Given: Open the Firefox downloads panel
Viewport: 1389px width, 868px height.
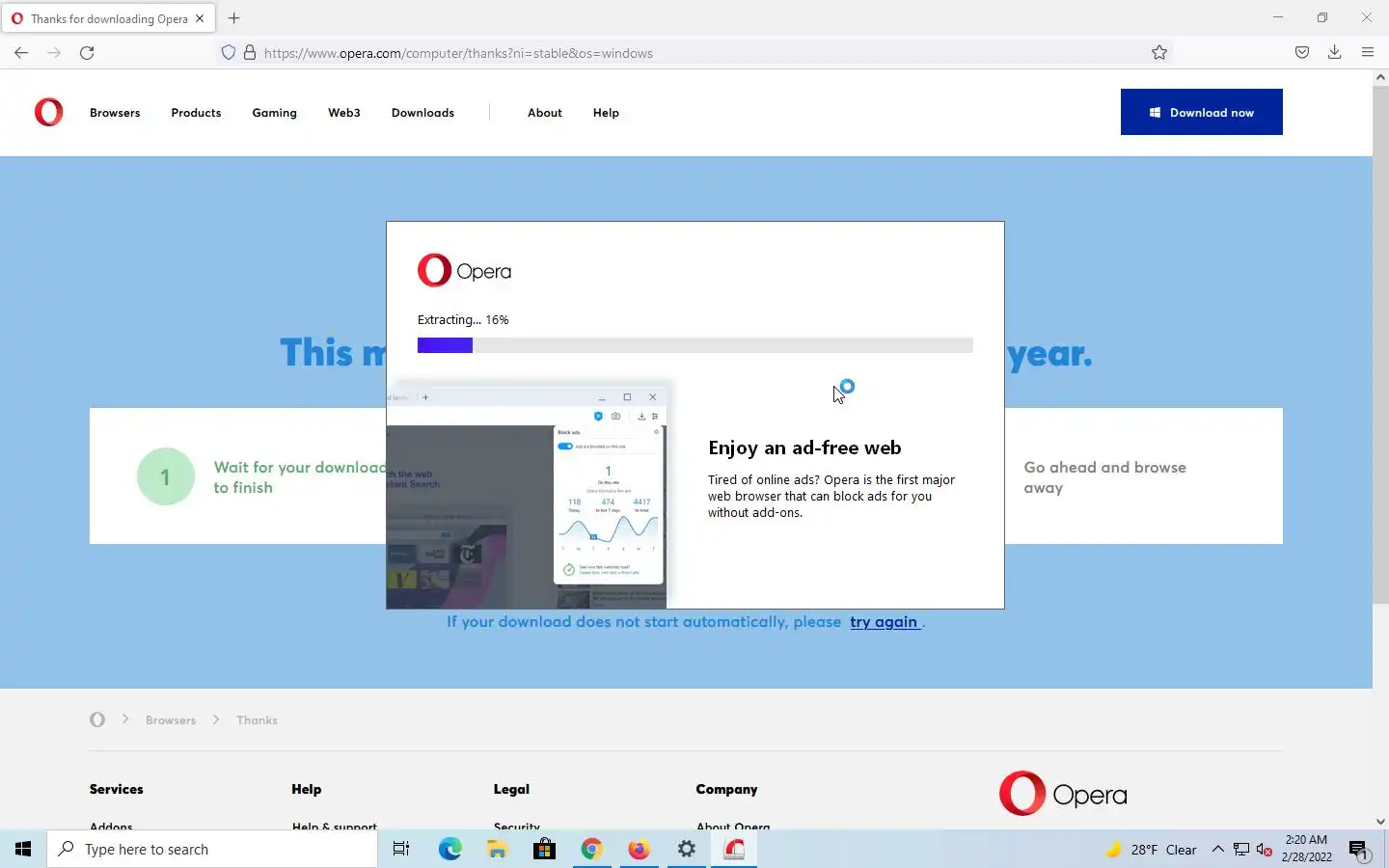Looking at the screenshot, I should tap(1335, 53).
